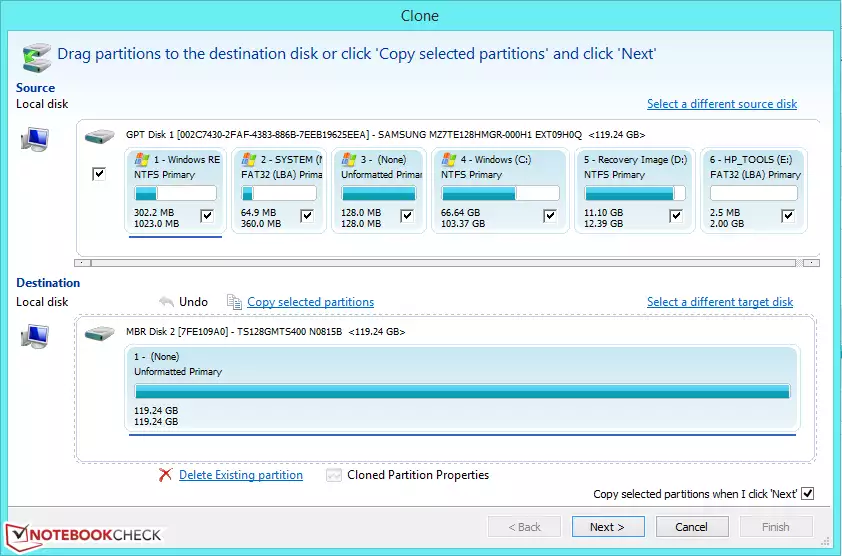Click the source disk horizontal scrollbar track
The width and height of the screenshot is (842, 556).
[x=443, y=263]
